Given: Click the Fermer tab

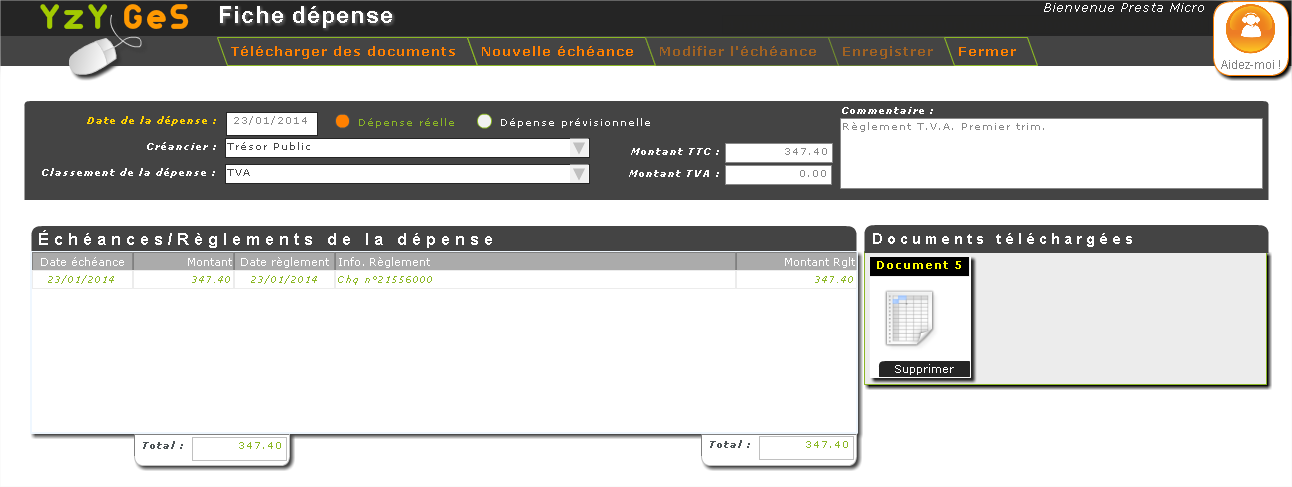Looking at the screenshot, I should pos(987,51).
